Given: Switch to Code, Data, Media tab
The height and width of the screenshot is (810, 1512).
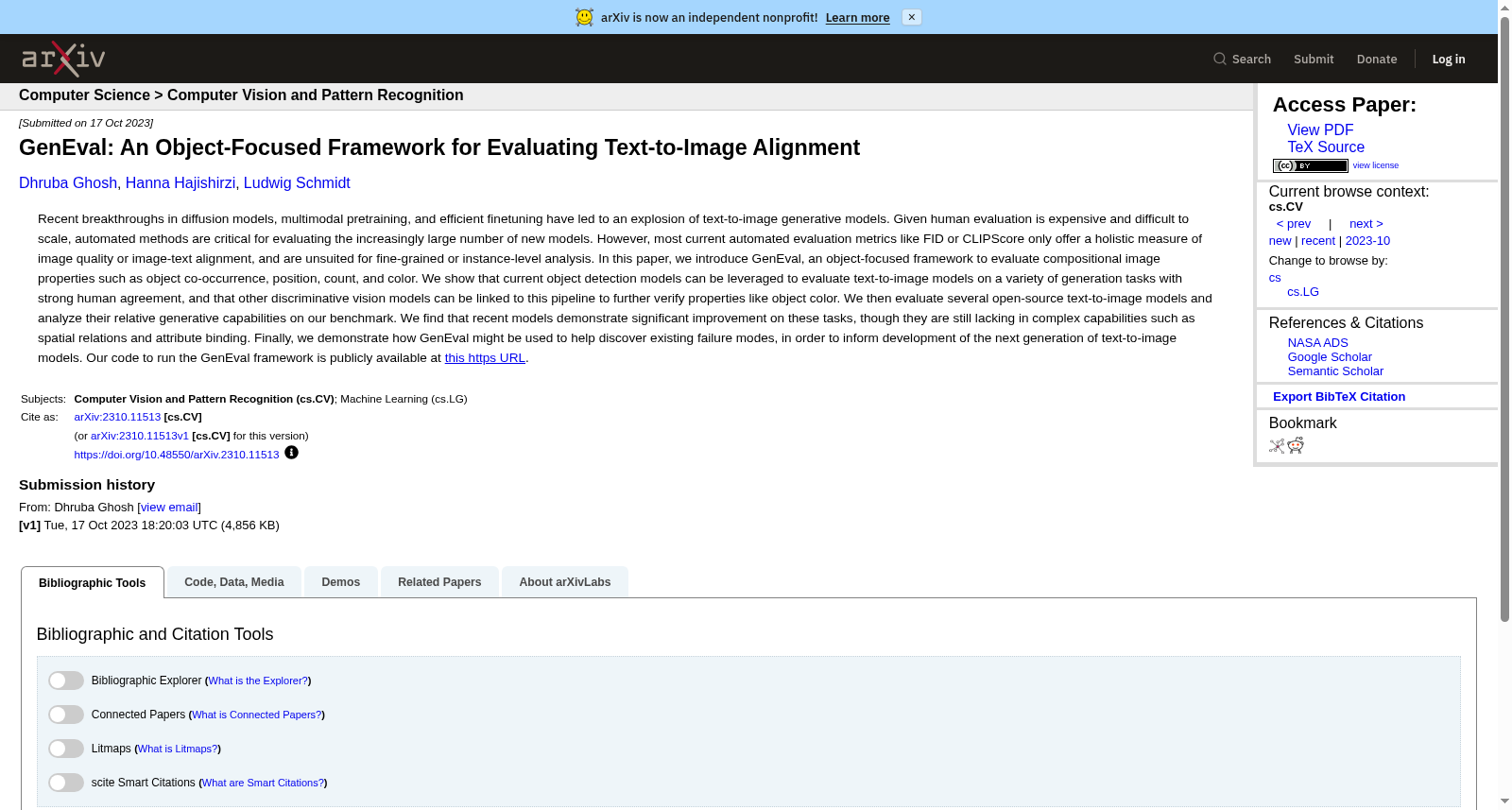Looking at the screenshot, I should 234,582.
